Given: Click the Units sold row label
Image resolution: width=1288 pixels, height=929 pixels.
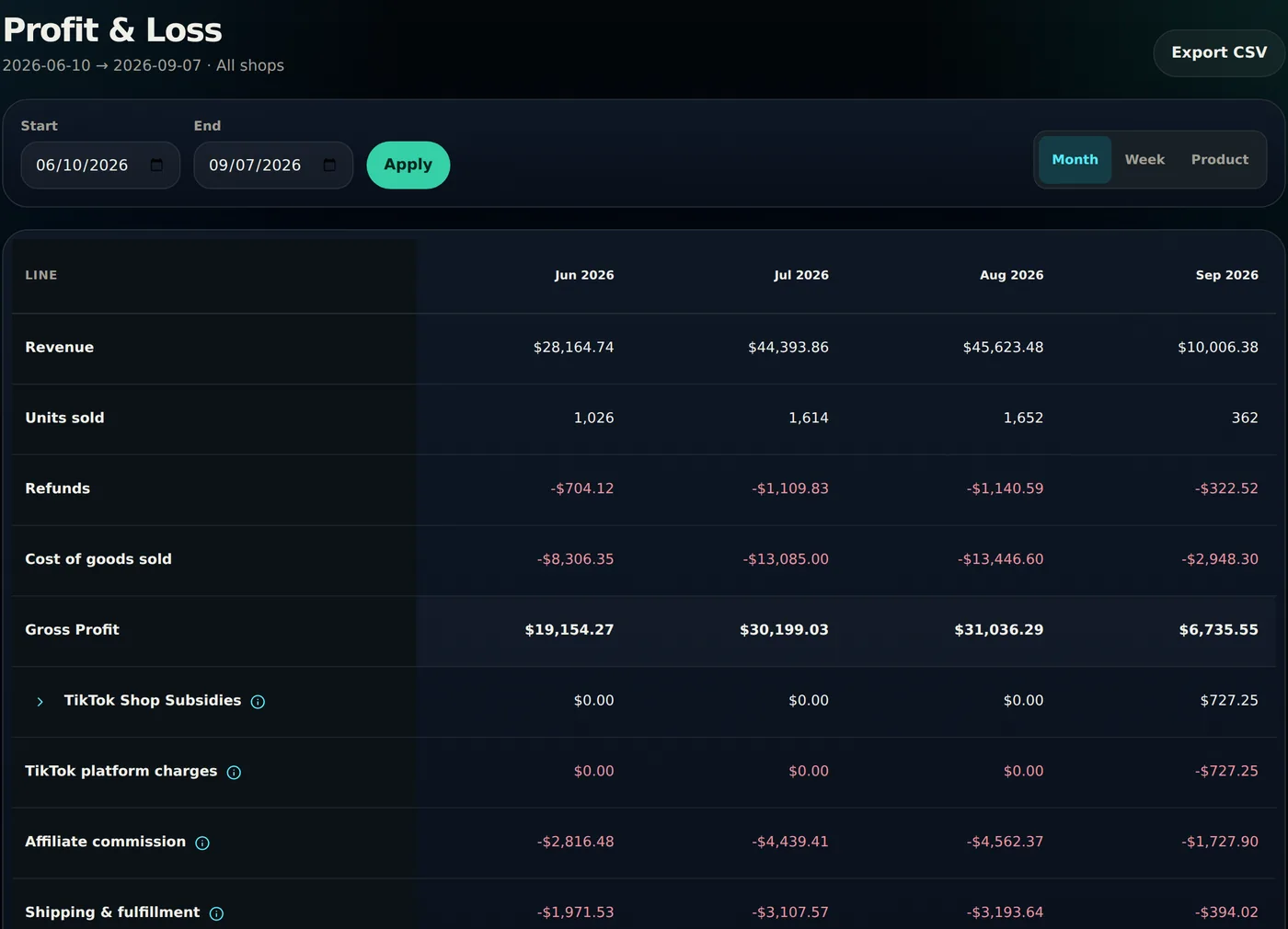Looking at the screenshot, I should 64,418.
